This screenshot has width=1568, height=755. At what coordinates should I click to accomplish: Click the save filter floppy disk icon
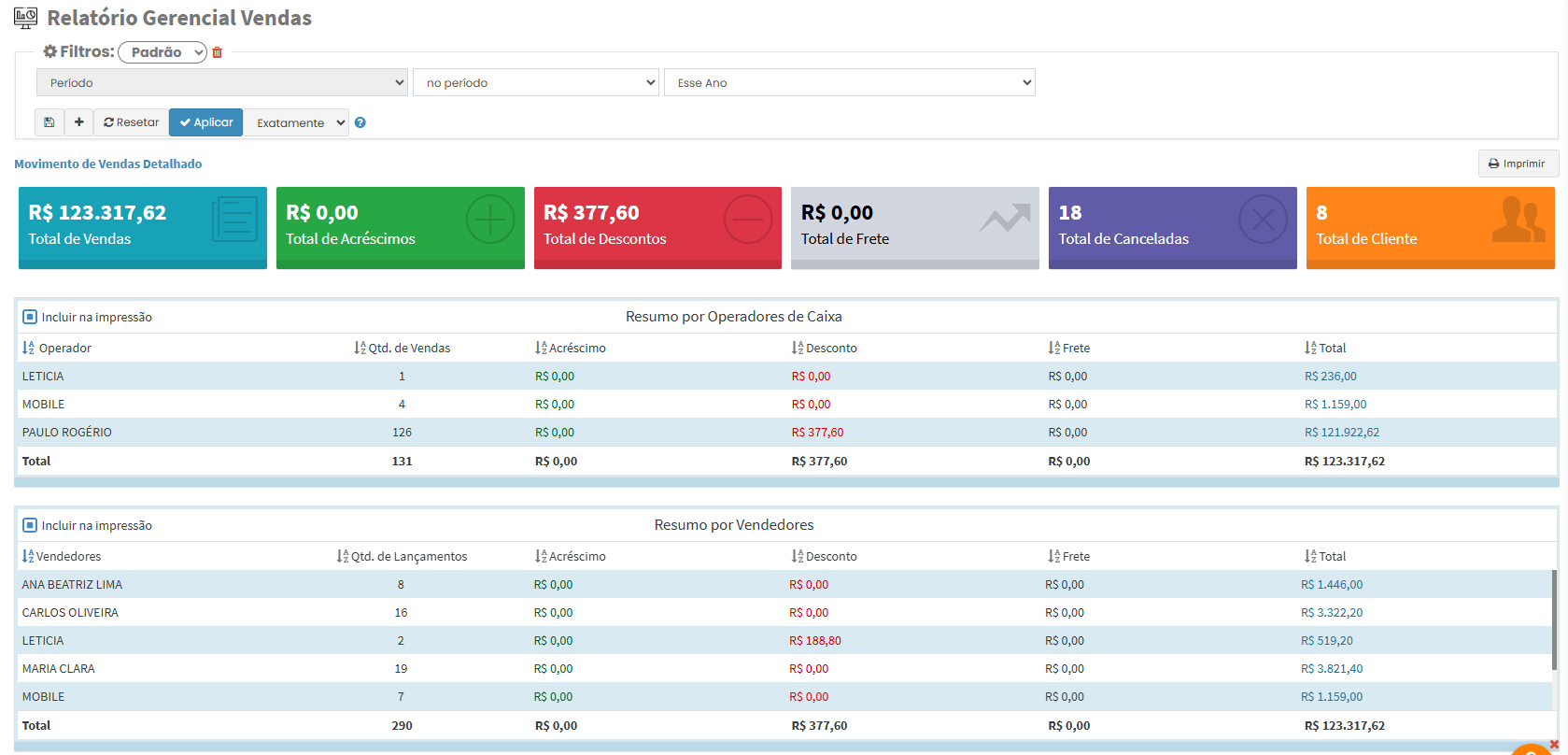[49, 122]
